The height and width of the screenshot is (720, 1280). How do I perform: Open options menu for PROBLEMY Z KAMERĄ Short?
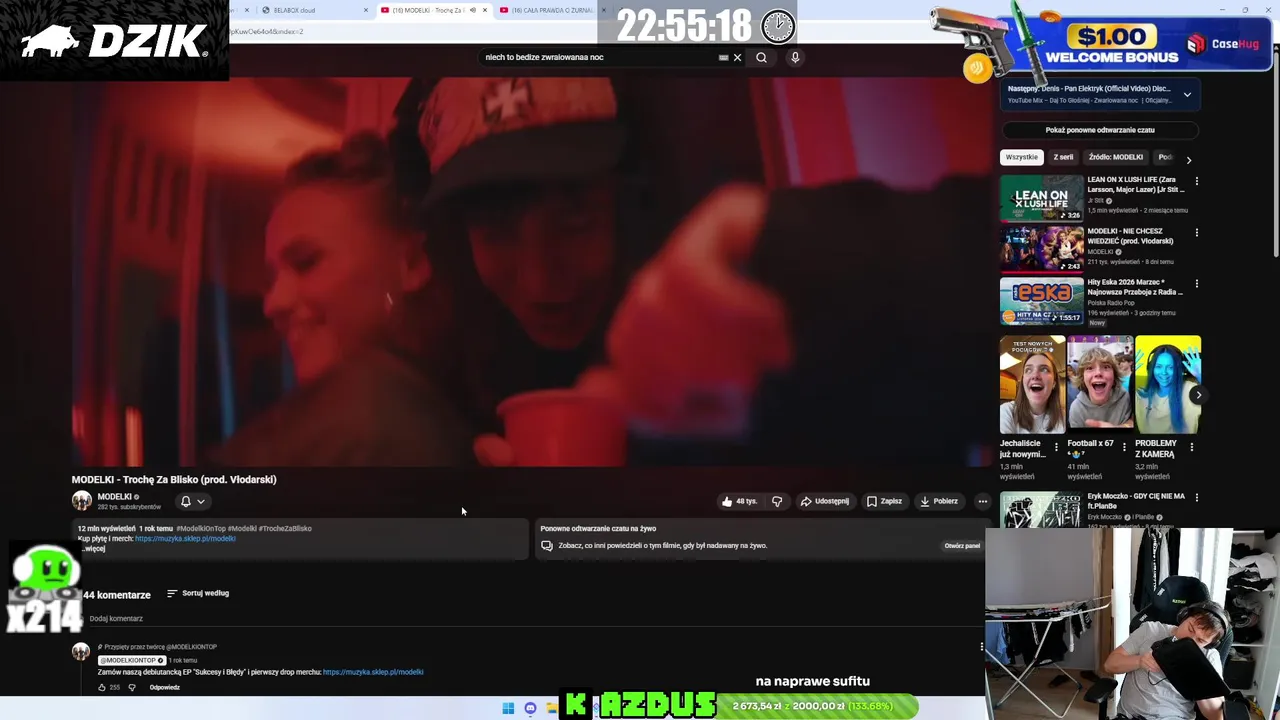tap(1191, 447)
